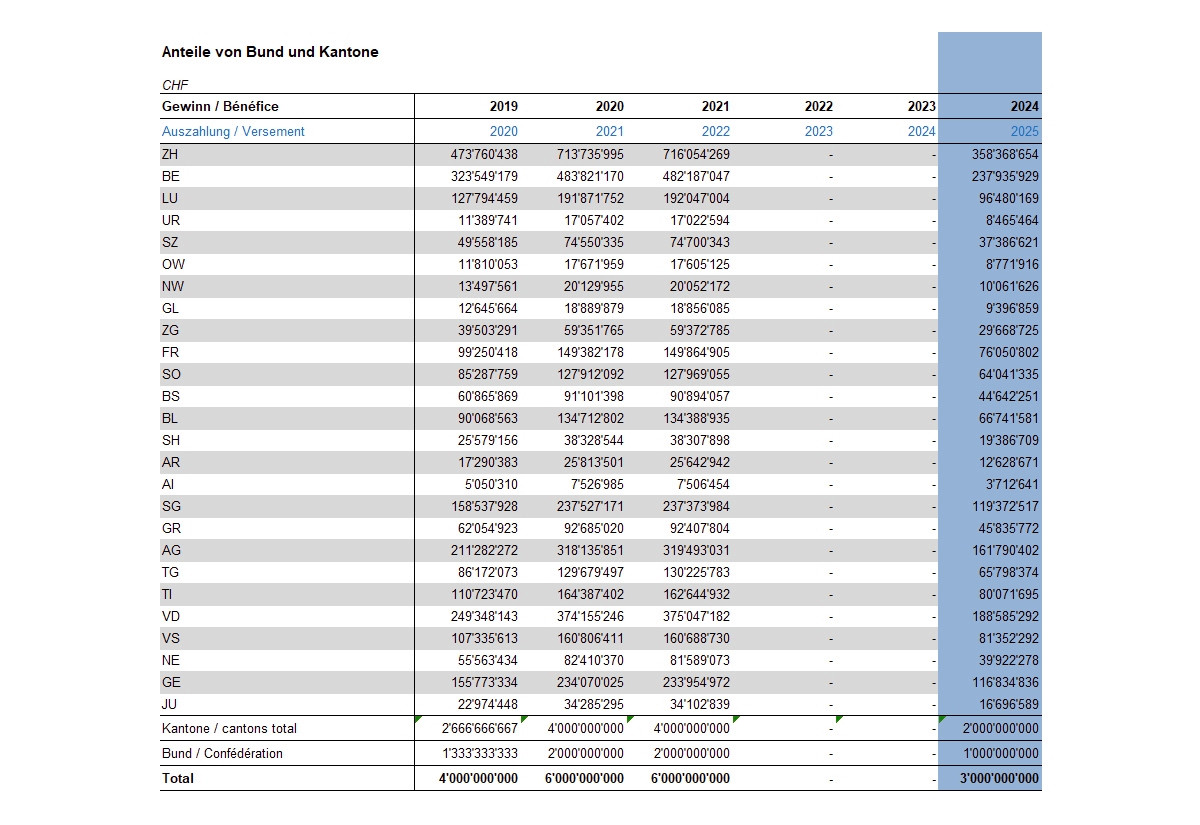Click SH 2019 value 25'579'156
This screenshot has width=1200, height=825.
coord(488,441)
